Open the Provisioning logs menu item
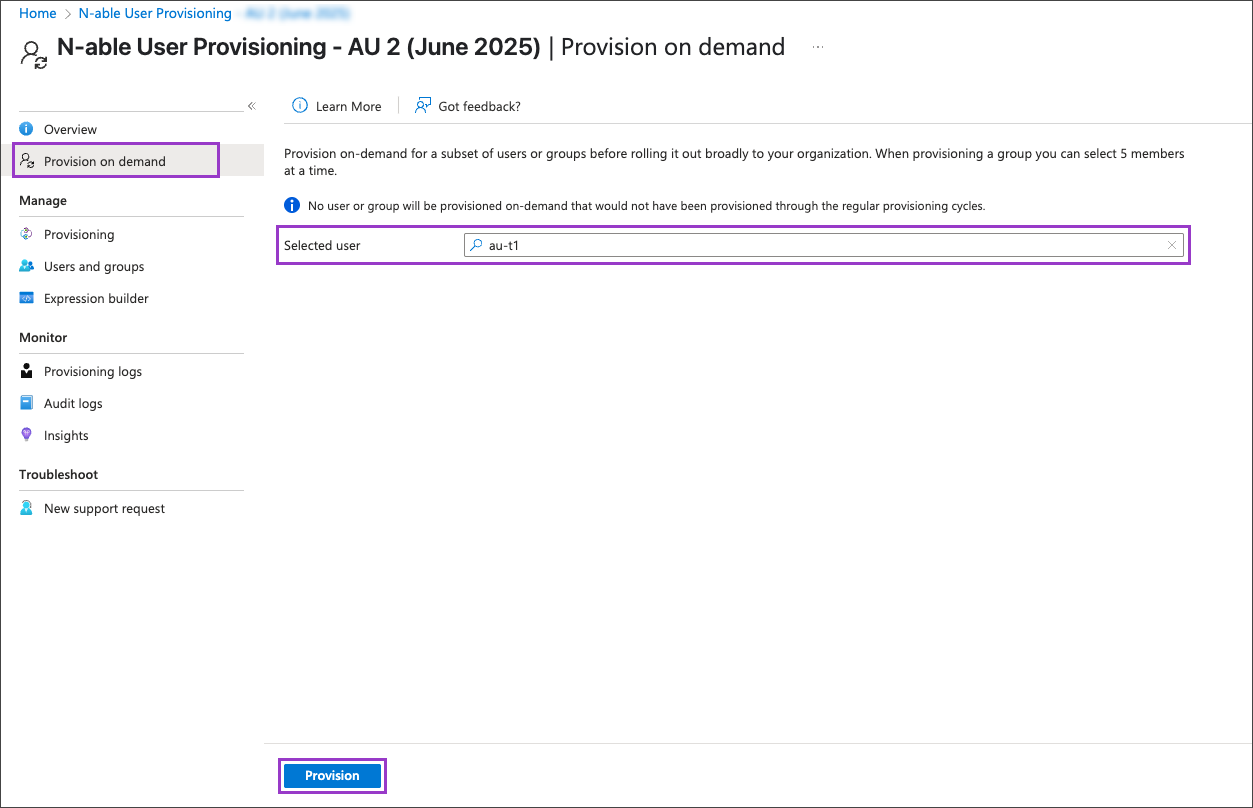This screenshot has width=1253, height=808. pyautogui.click(x=93, y=371)
